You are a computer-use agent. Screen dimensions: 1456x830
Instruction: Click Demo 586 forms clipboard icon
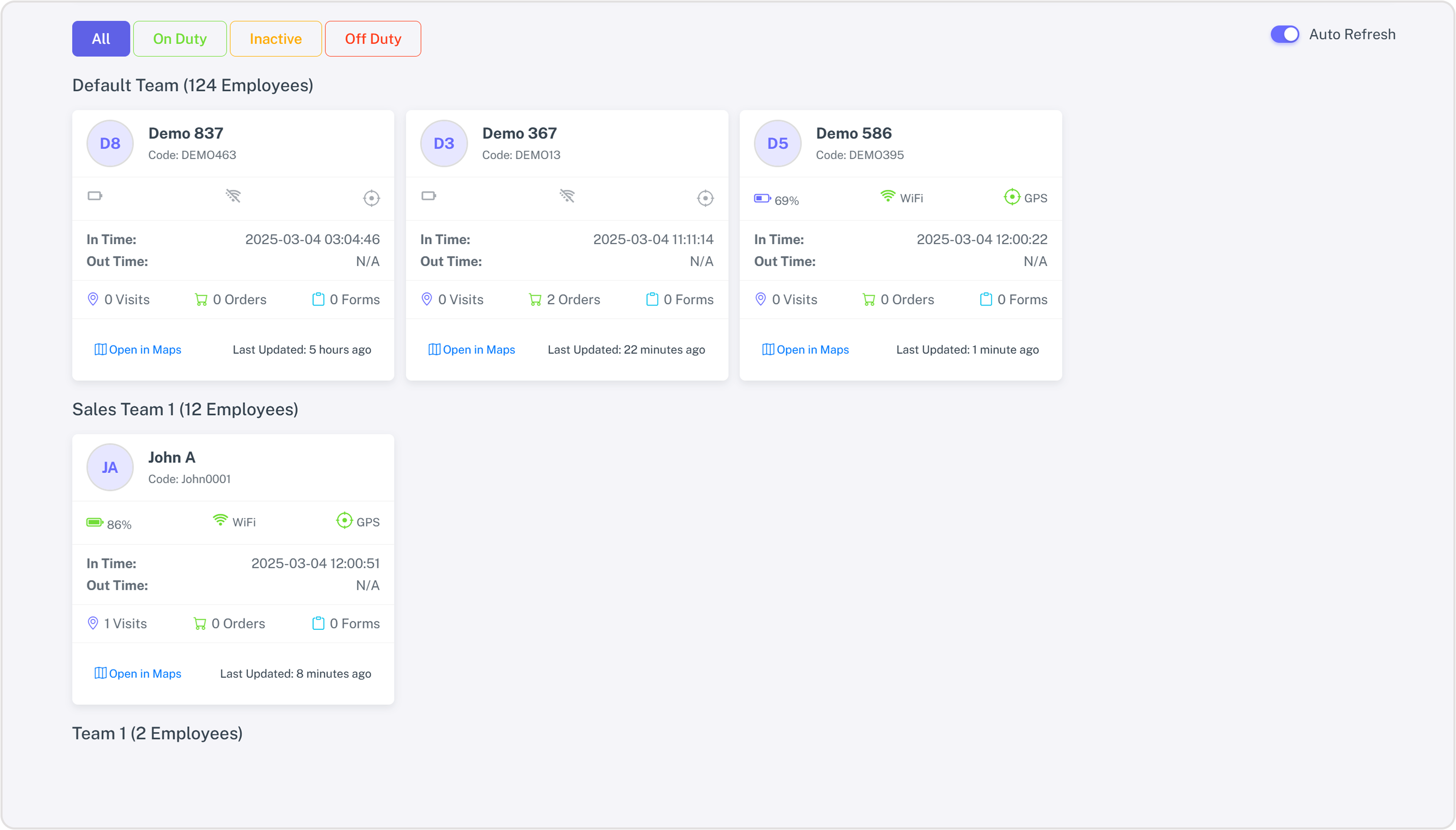(987, 299)
